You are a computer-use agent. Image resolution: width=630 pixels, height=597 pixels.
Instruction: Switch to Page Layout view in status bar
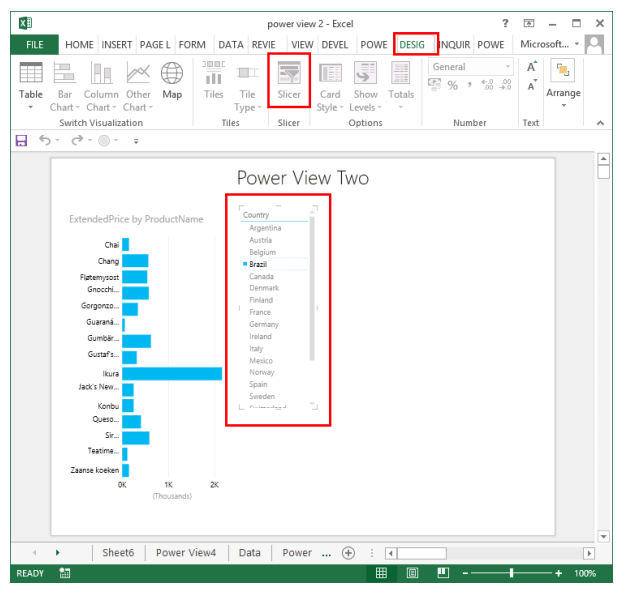pos(412,574)
